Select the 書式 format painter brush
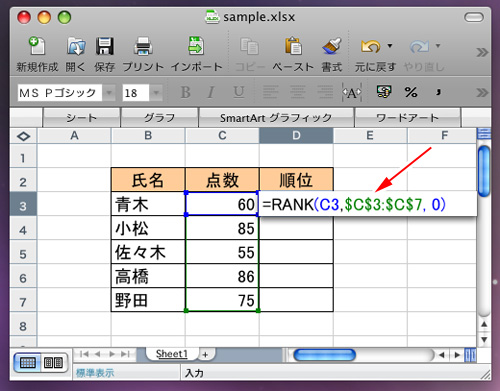The width and height of the screenshot is (500, 391). point(332,46)
